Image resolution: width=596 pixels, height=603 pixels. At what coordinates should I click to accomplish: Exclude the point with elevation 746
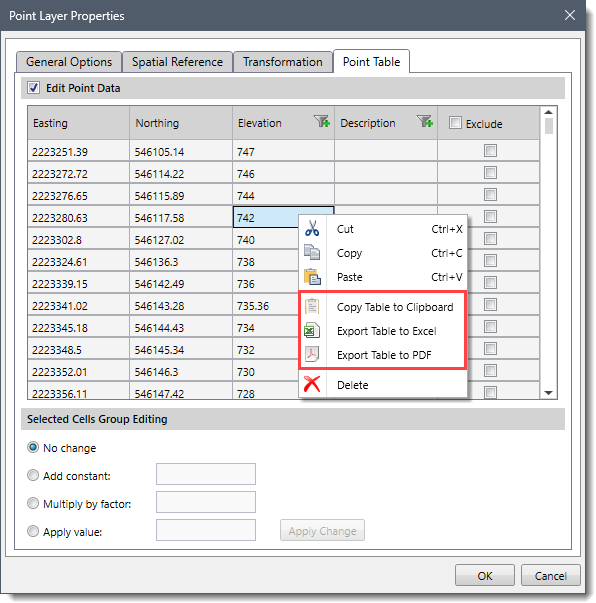pyautogui.click(x=490, y=172)
